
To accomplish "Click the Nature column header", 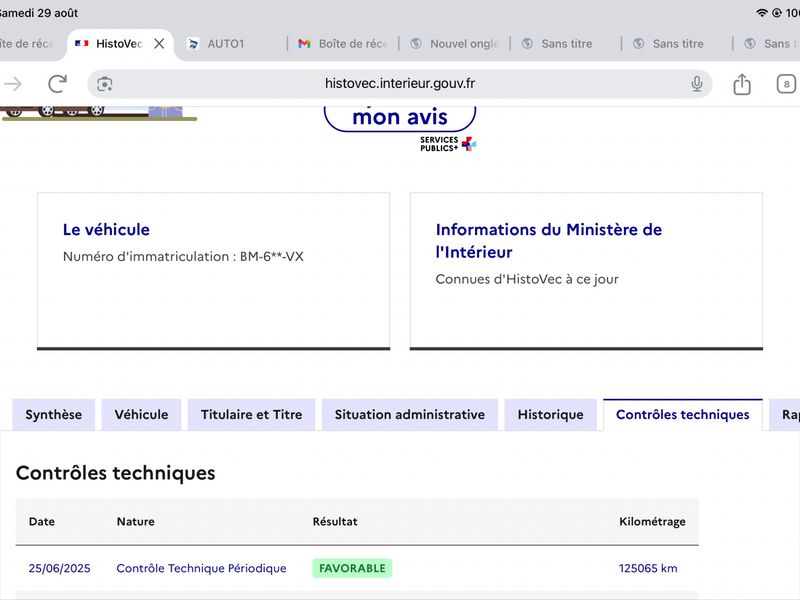I will [136, 521].
